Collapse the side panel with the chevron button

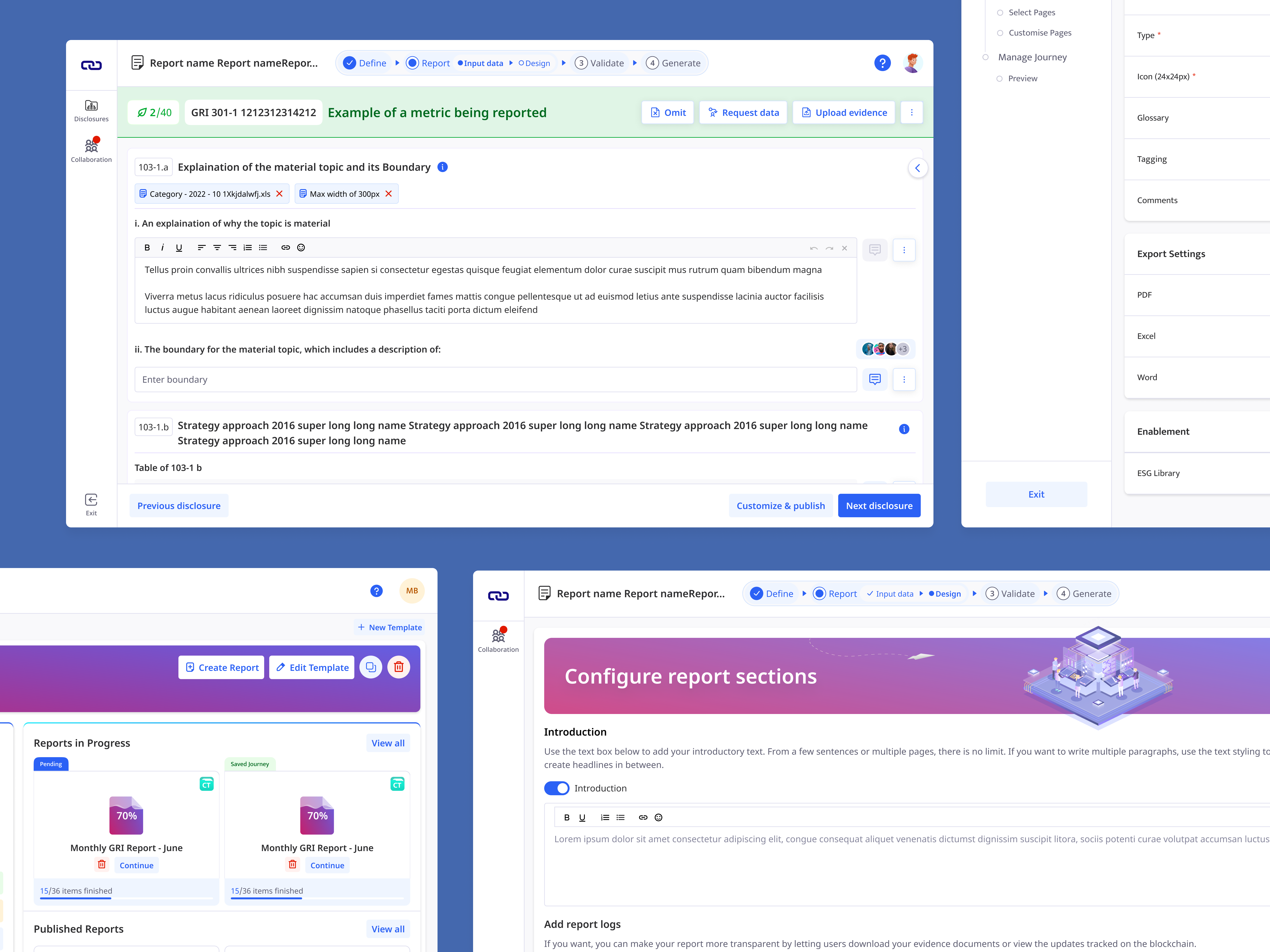click(918, 168)
